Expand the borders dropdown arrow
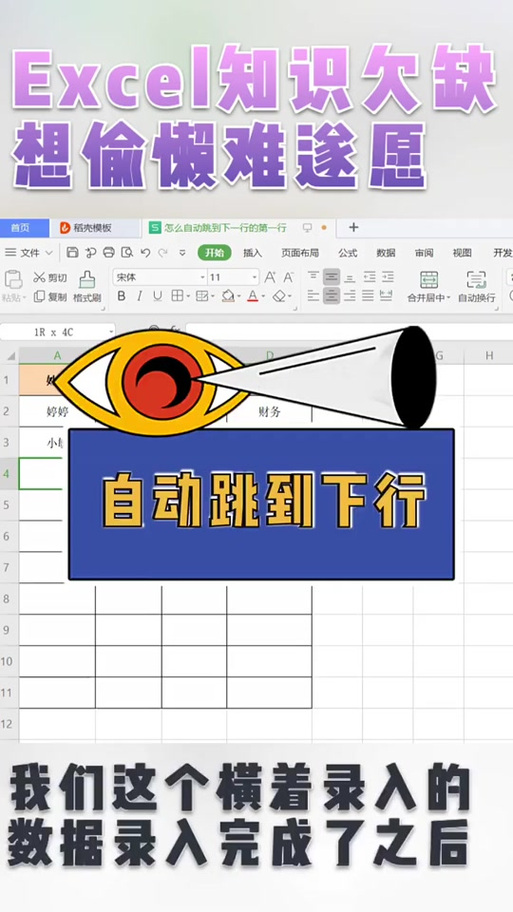Viewport: 513px width, 912px height. tap(188, 297)
